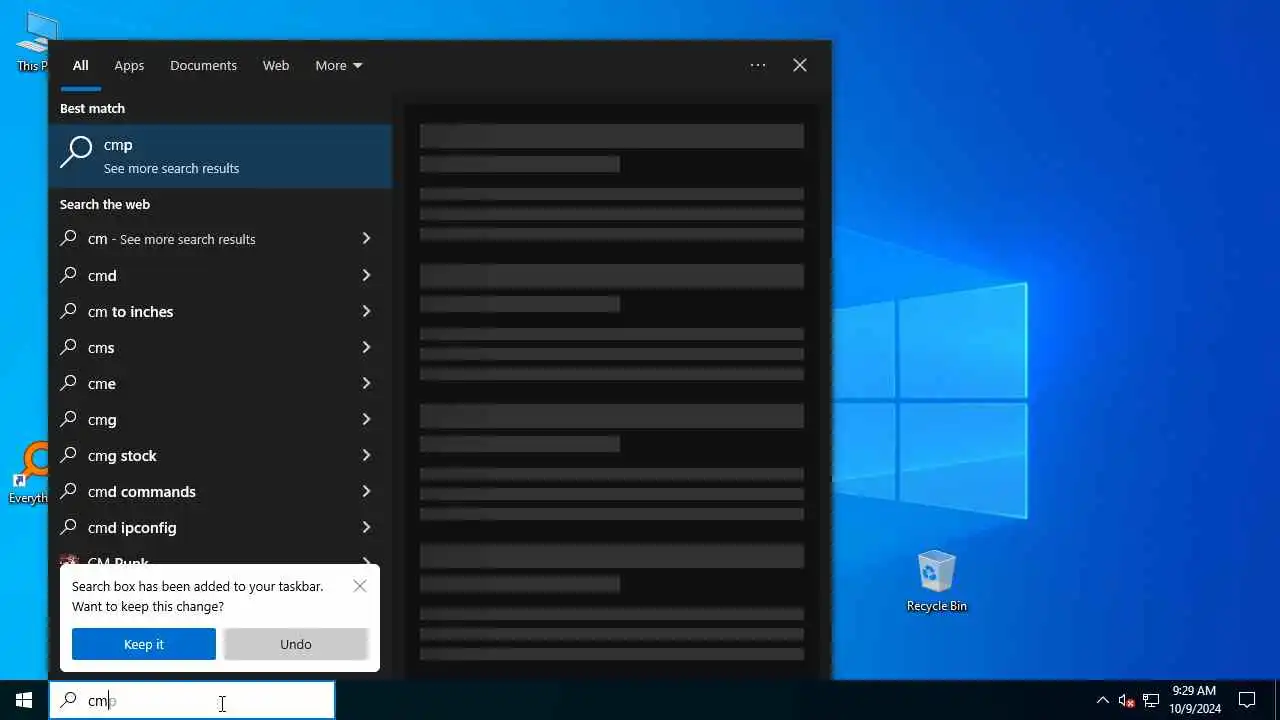
Task: Expand the arrow beside 'cmg stock'
Action: [x=366, y=455]
